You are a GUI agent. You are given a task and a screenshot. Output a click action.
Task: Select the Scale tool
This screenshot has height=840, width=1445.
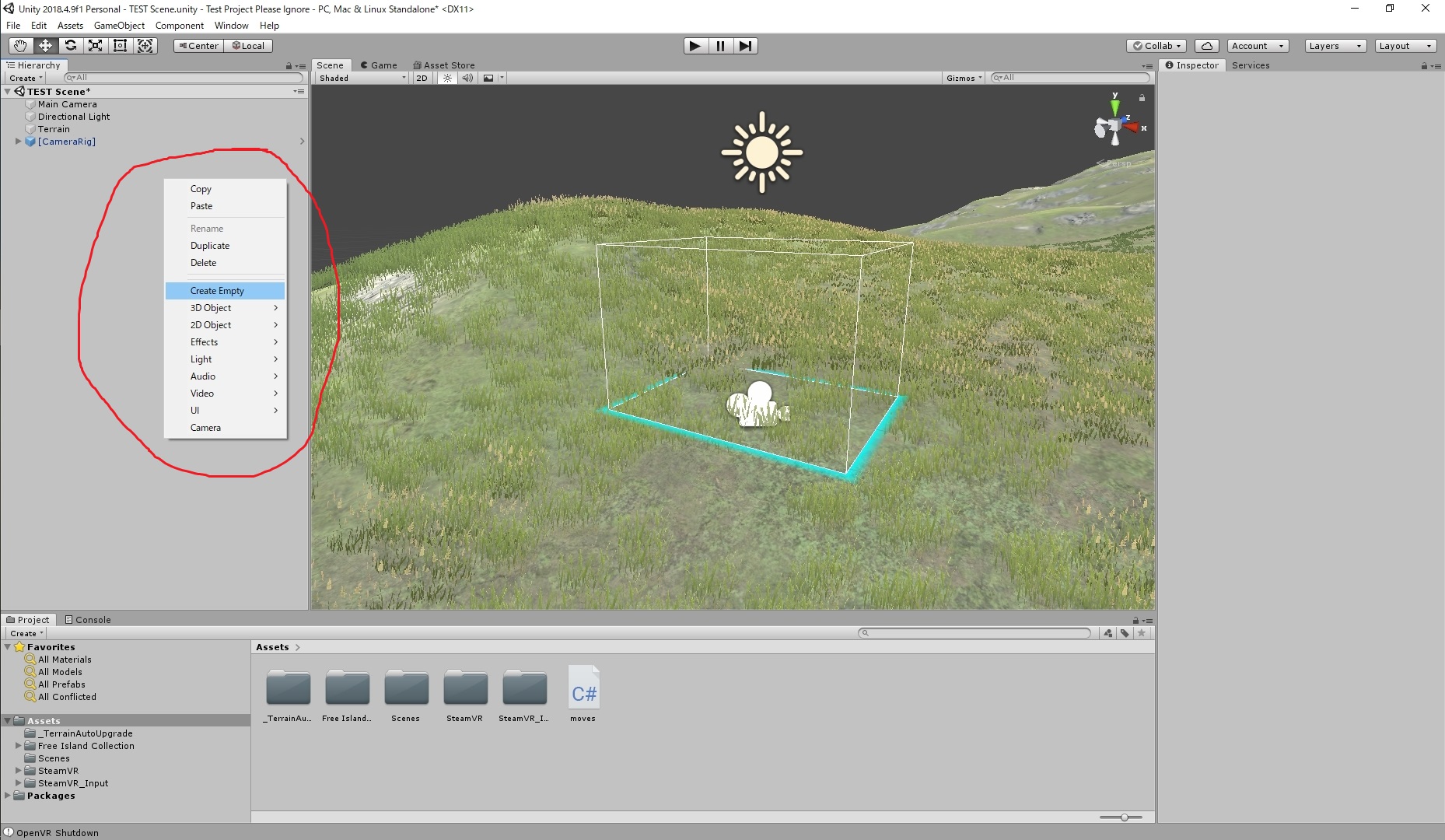click(x=96, y=45)
